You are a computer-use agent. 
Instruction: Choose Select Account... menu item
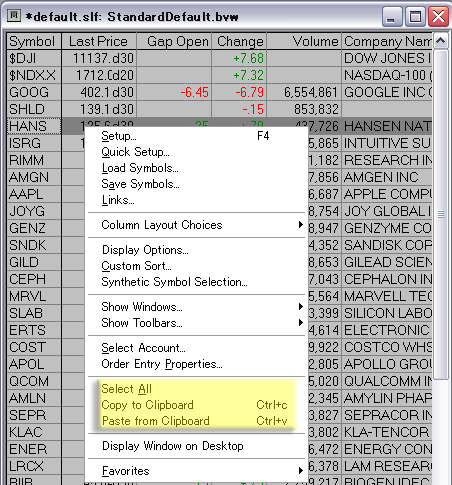tap(196, 348)
